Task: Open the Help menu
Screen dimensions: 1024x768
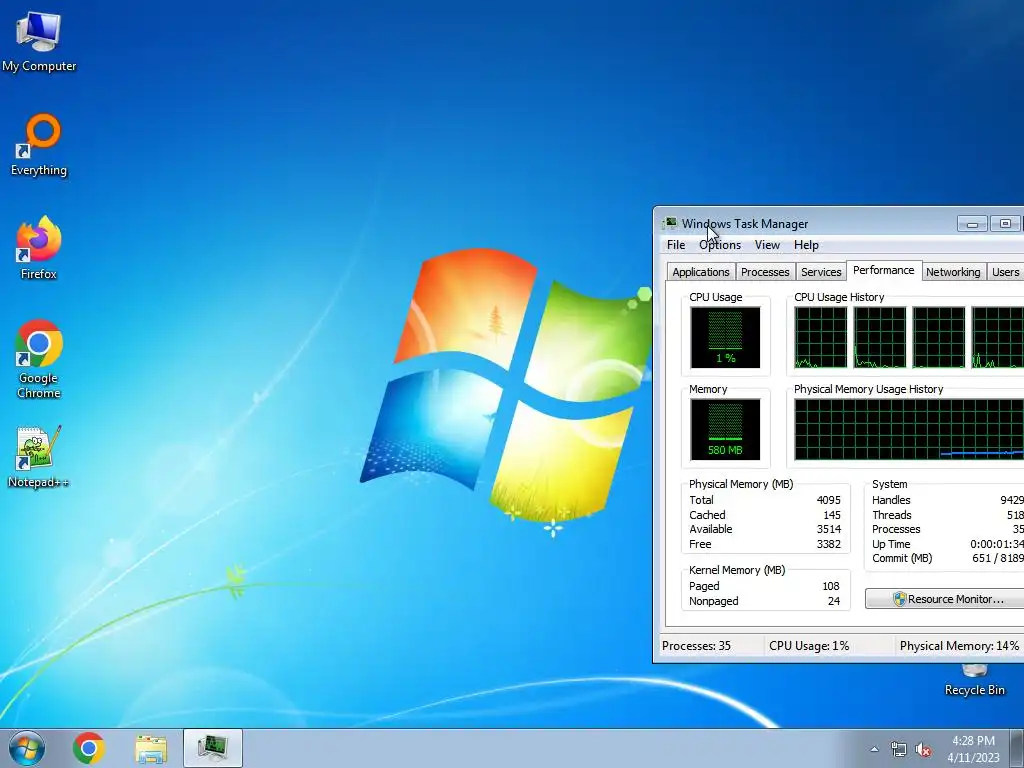Action: (807, 245)
